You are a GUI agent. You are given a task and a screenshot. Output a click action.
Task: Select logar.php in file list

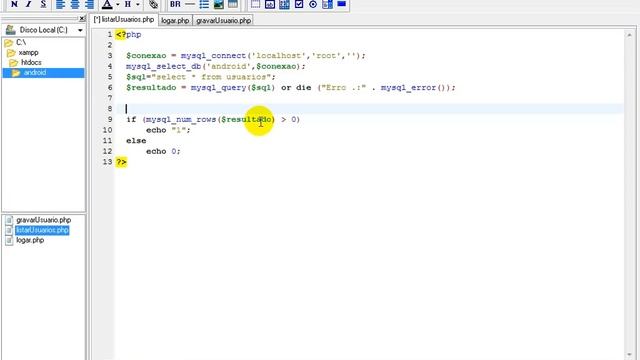pyautogui.click(x=30, y=240)
